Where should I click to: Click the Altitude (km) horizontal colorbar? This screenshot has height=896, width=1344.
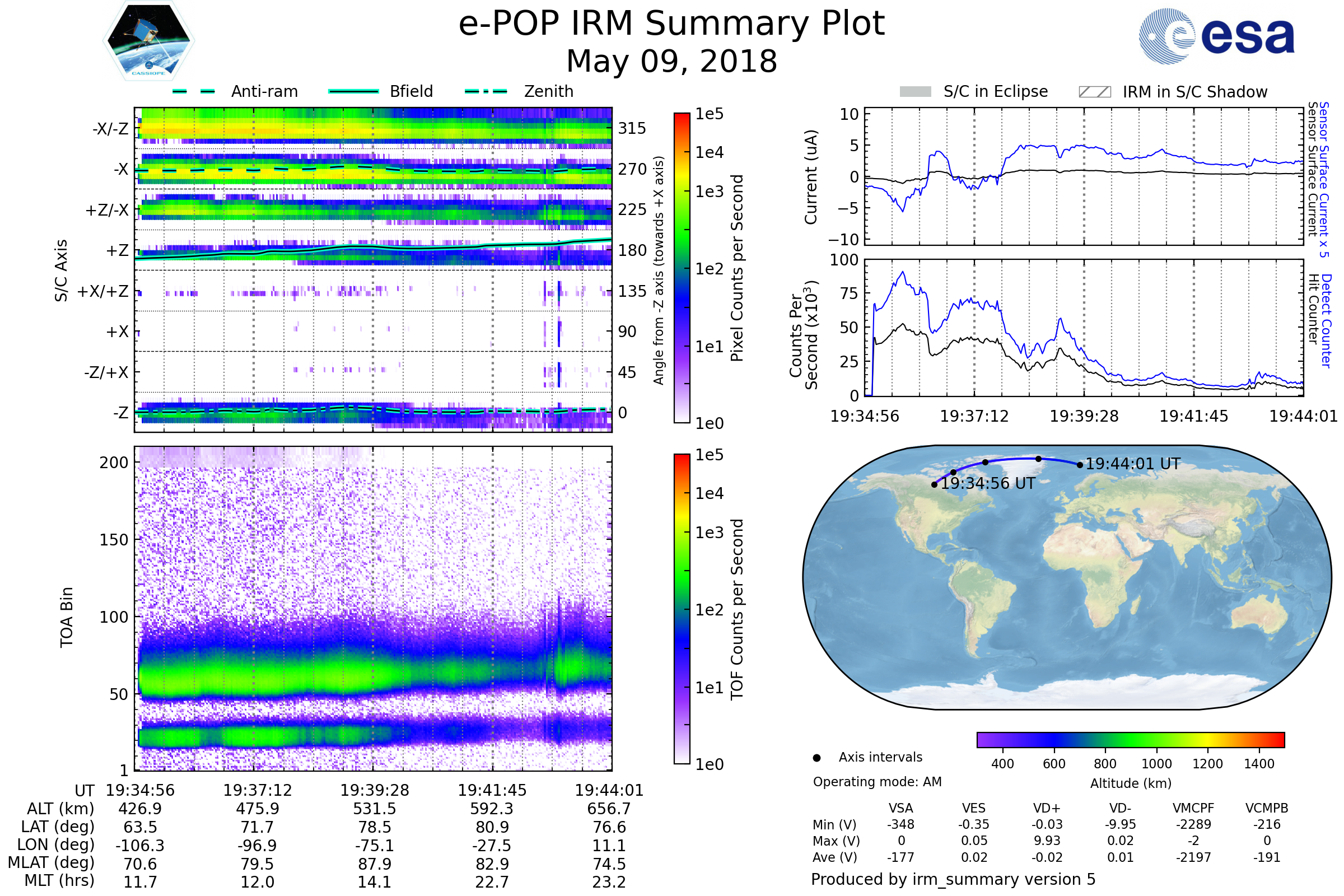click(x=1130, y=739)
